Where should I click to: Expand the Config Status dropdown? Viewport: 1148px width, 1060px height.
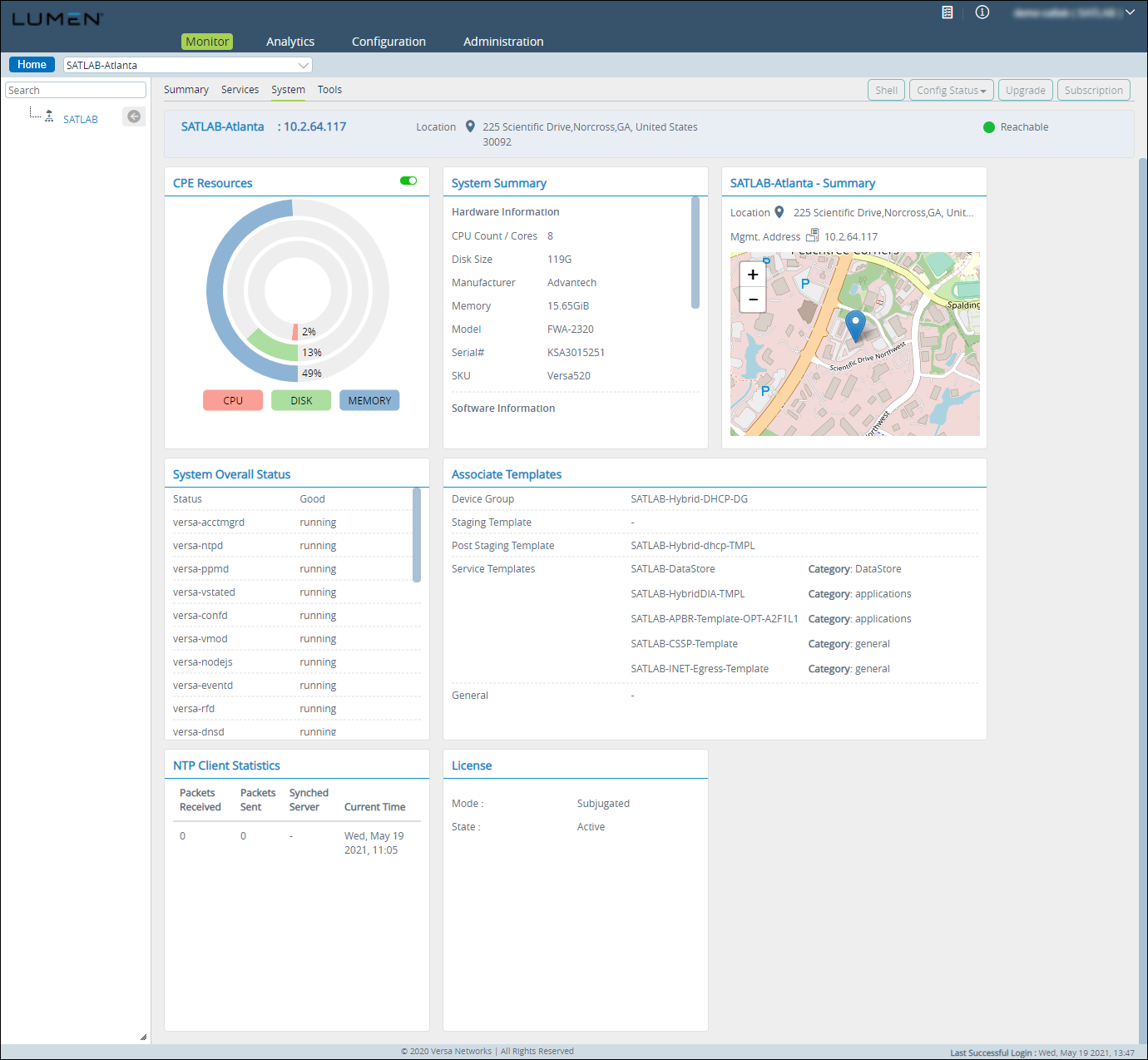point(952,90)
